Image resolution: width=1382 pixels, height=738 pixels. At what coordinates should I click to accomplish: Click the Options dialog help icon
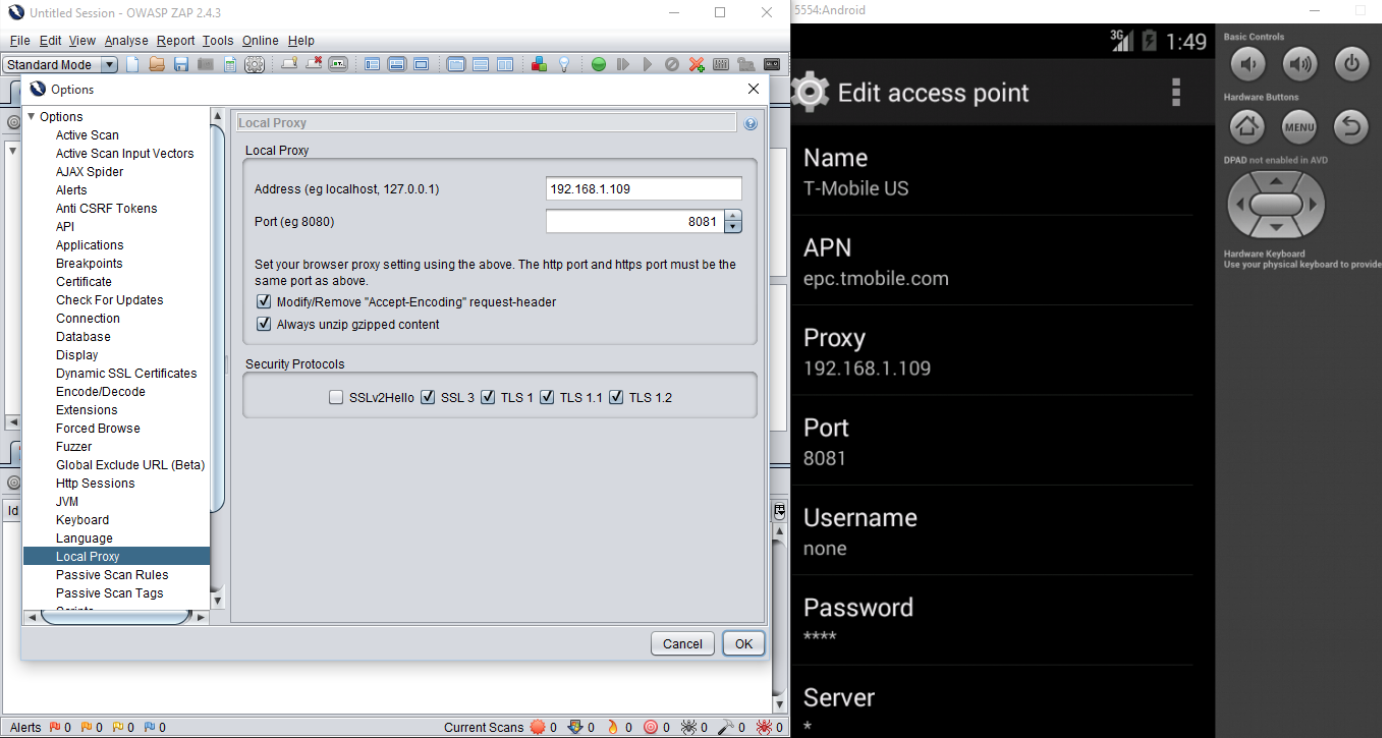point(750,123)
